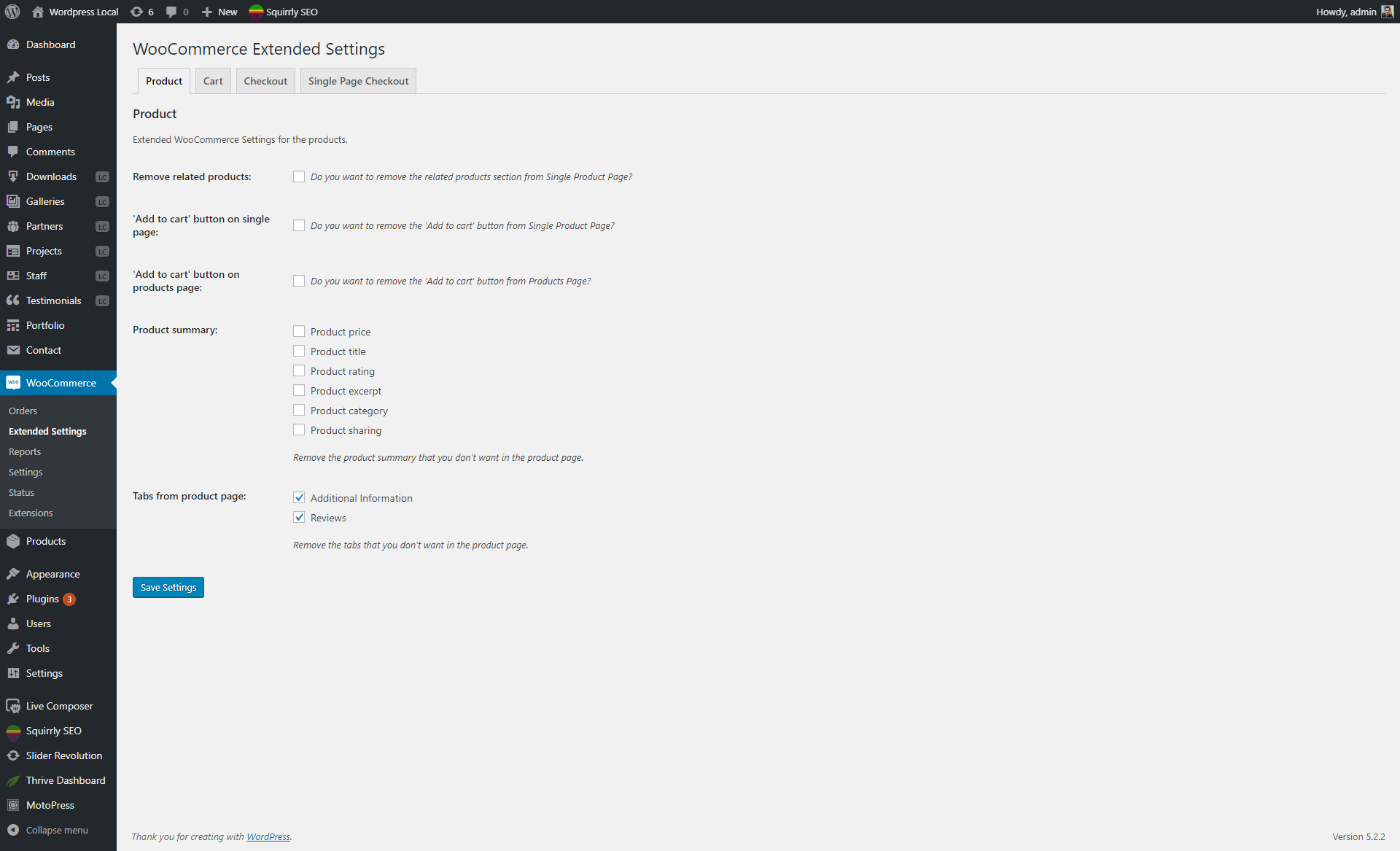Click the Testimonials quote icon
Screen dimensions: 1400x851
click(x=13, y=300)
